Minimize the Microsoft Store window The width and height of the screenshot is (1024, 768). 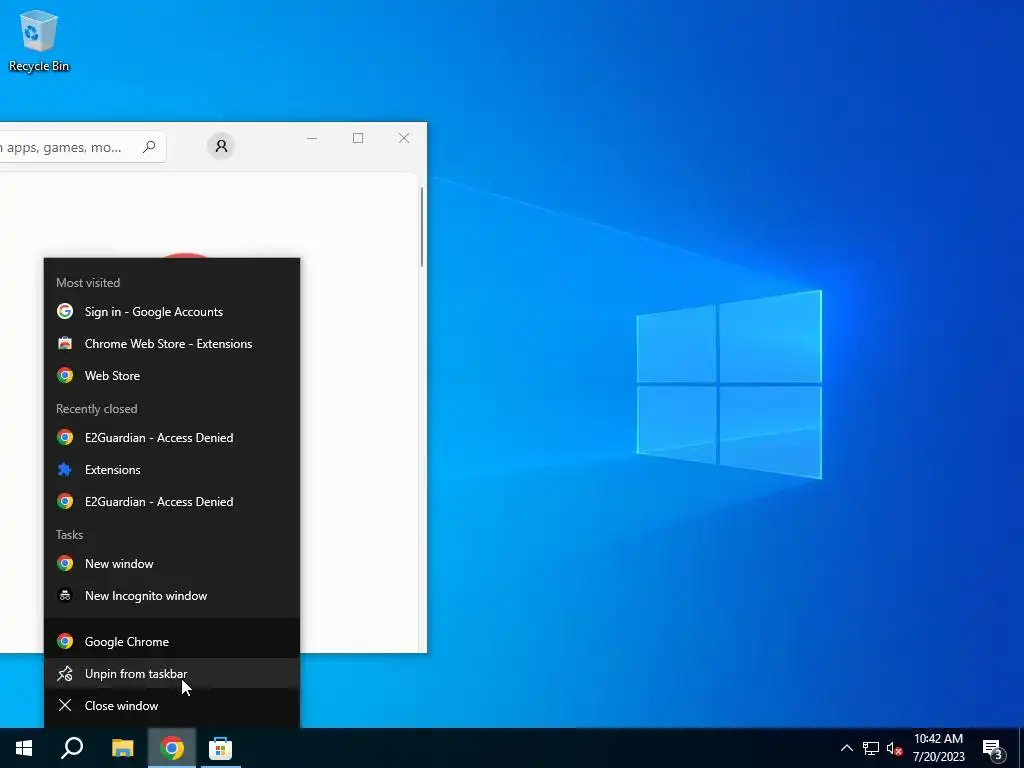312,138
